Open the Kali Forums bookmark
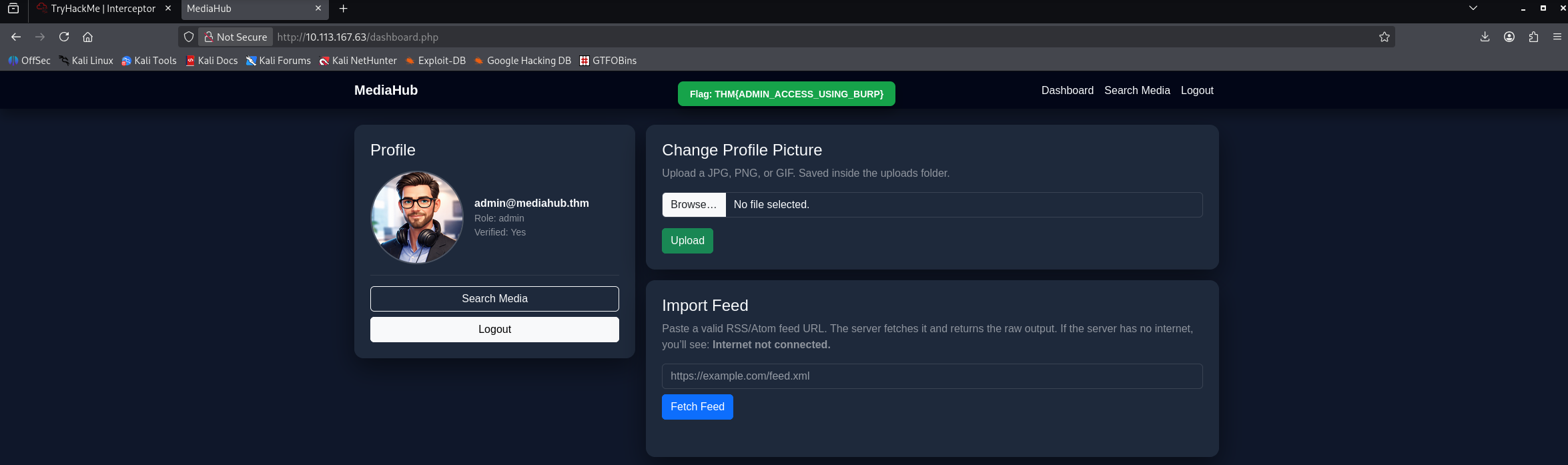The image size is (1568, 465). (x=278, y=61)
